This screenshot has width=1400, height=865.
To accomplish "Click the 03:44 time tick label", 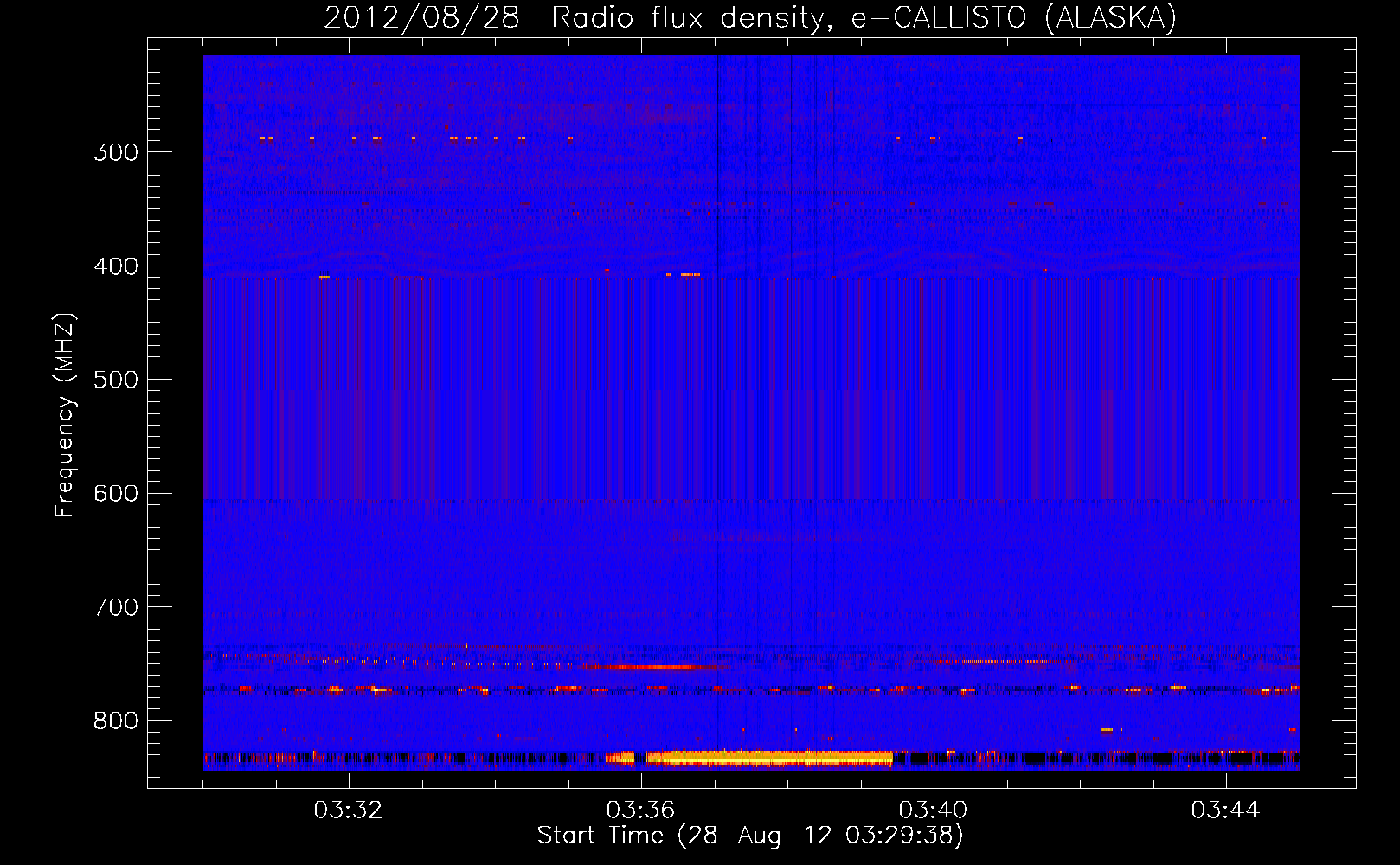I will click(1225, 811).
